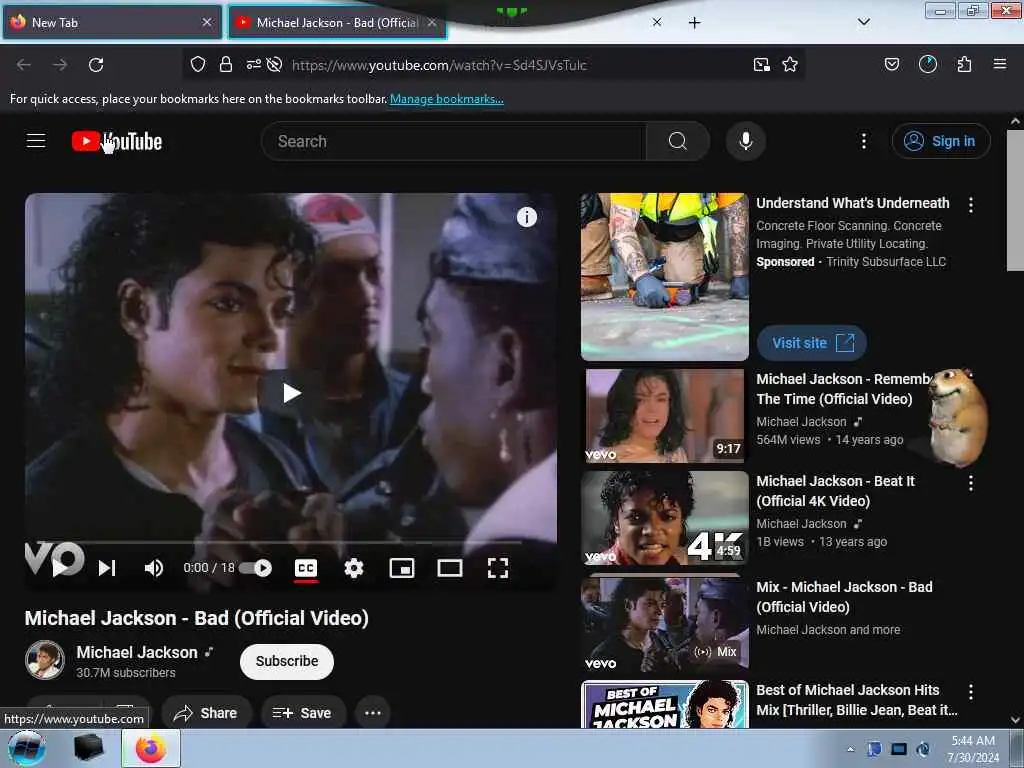Open Firefox account icon in toolbar
The image size is (1024, 768).
tap(928, 64)
